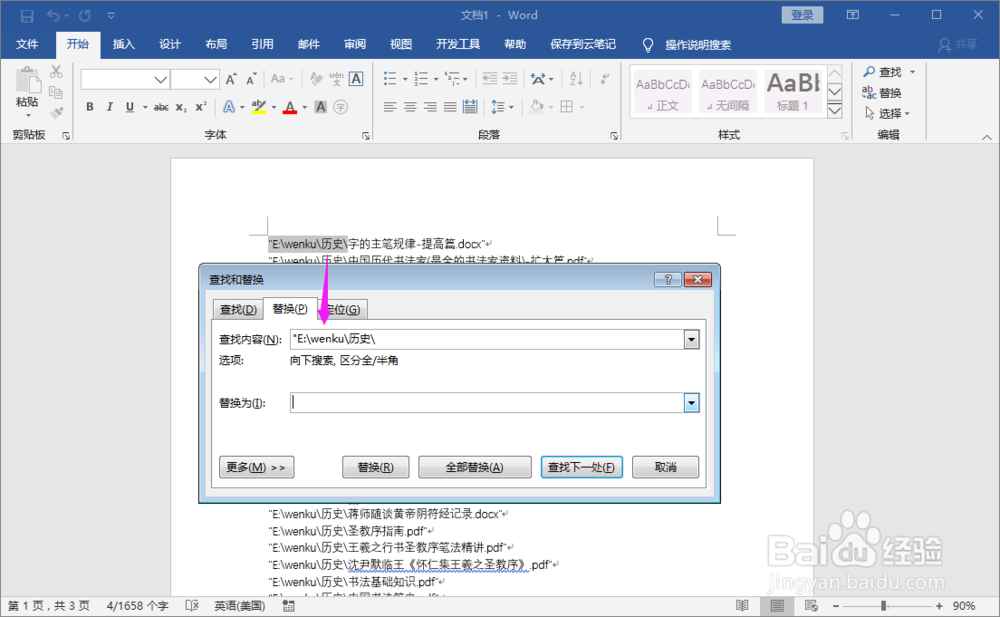1000x617 pixels.
Task: Click the Multilevel list icon
Action: (x=452, y=78)
